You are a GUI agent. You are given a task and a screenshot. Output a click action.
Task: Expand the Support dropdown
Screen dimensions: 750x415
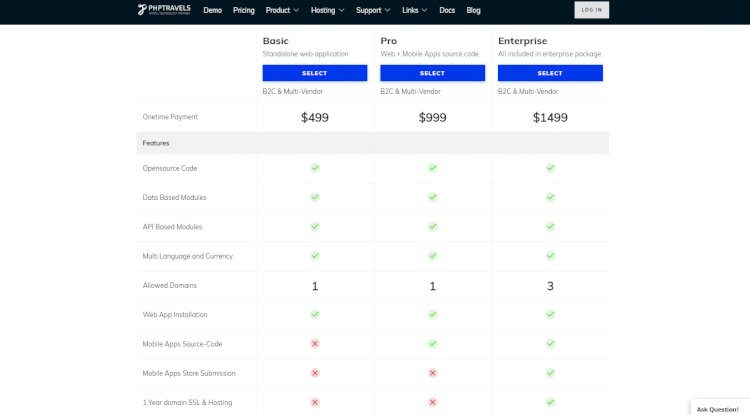[373, 10]
